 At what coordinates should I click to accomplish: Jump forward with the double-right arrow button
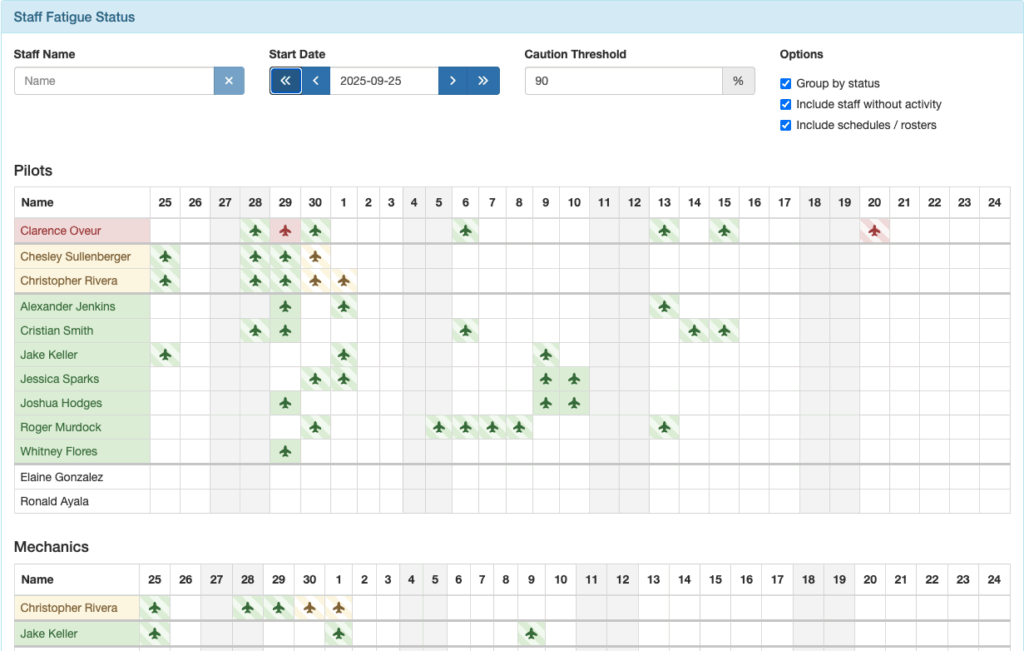484,81
